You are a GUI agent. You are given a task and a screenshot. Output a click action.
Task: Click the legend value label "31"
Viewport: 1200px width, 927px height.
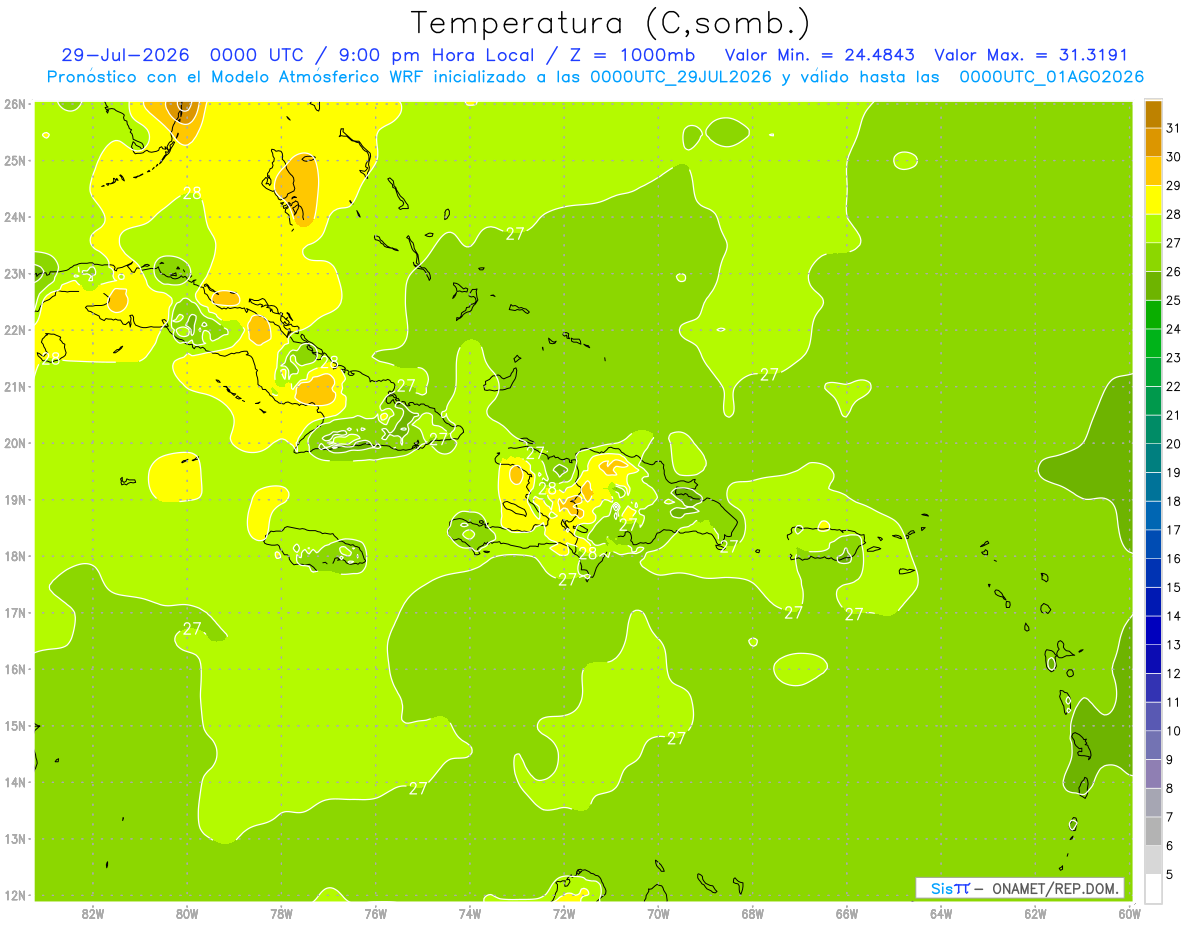click(1173, 127)
